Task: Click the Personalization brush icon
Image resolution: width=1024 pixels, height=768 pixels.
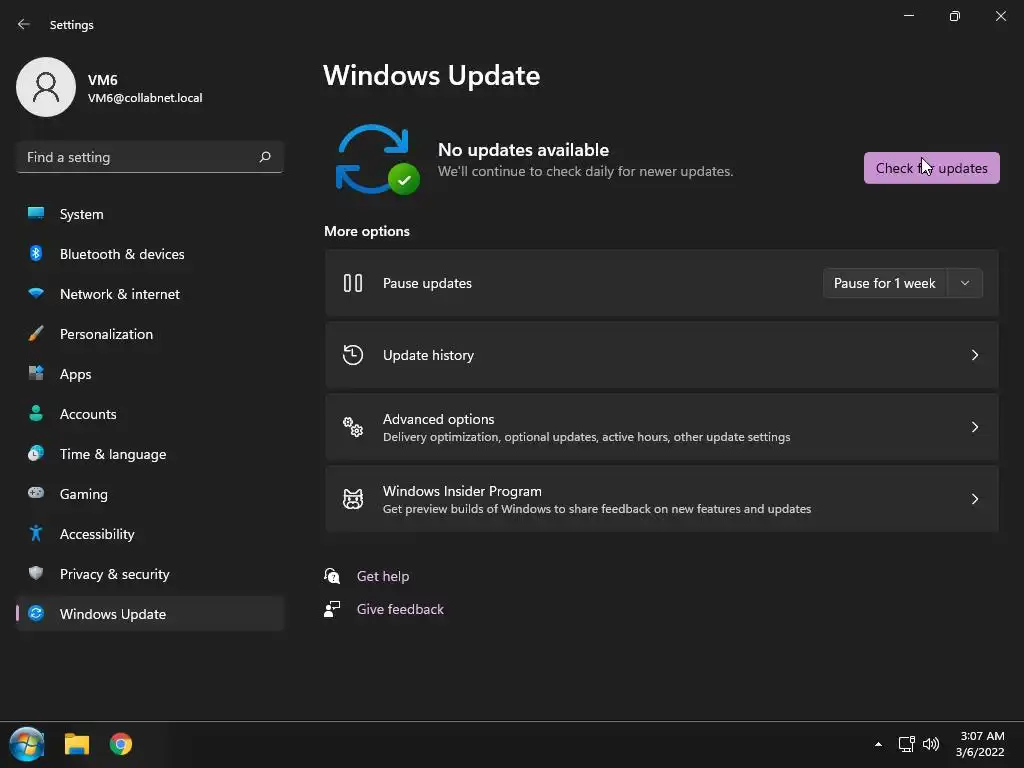Action: [x=36, y=334]
